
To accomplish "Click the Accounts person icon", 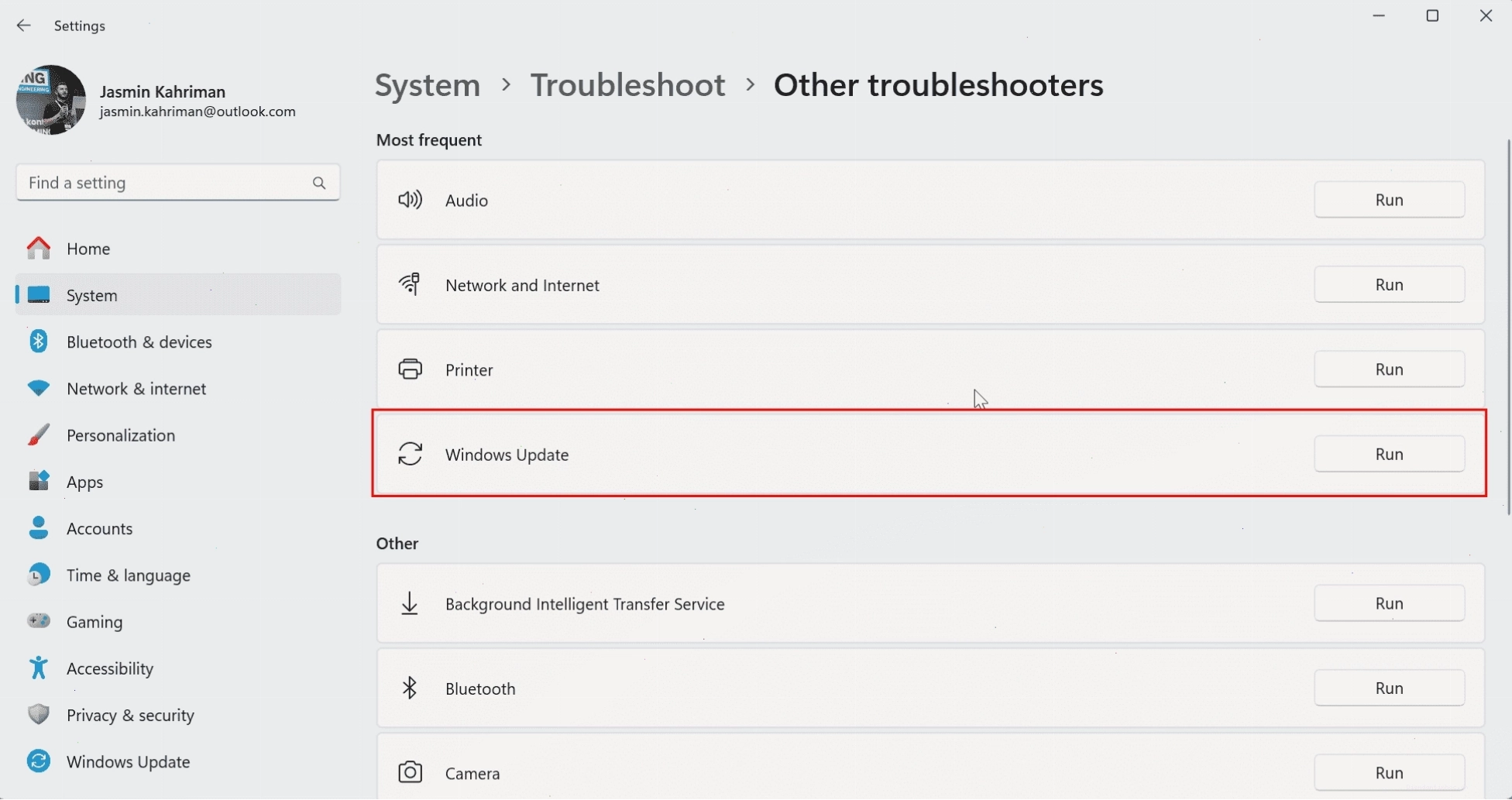I will click(39, 528).
